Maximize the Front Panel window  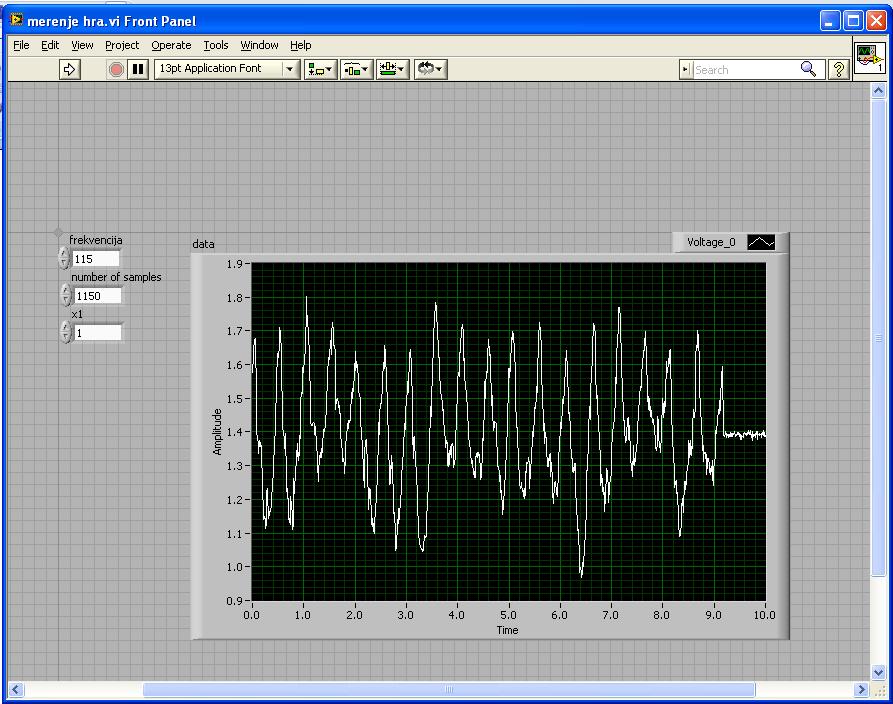pos(853,21)
